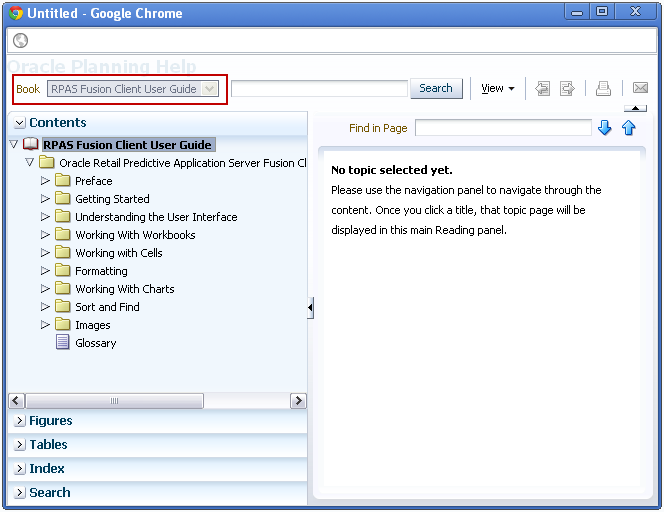
Task: Click the contents horizontal scrollbar thumb
Action: 114,401
